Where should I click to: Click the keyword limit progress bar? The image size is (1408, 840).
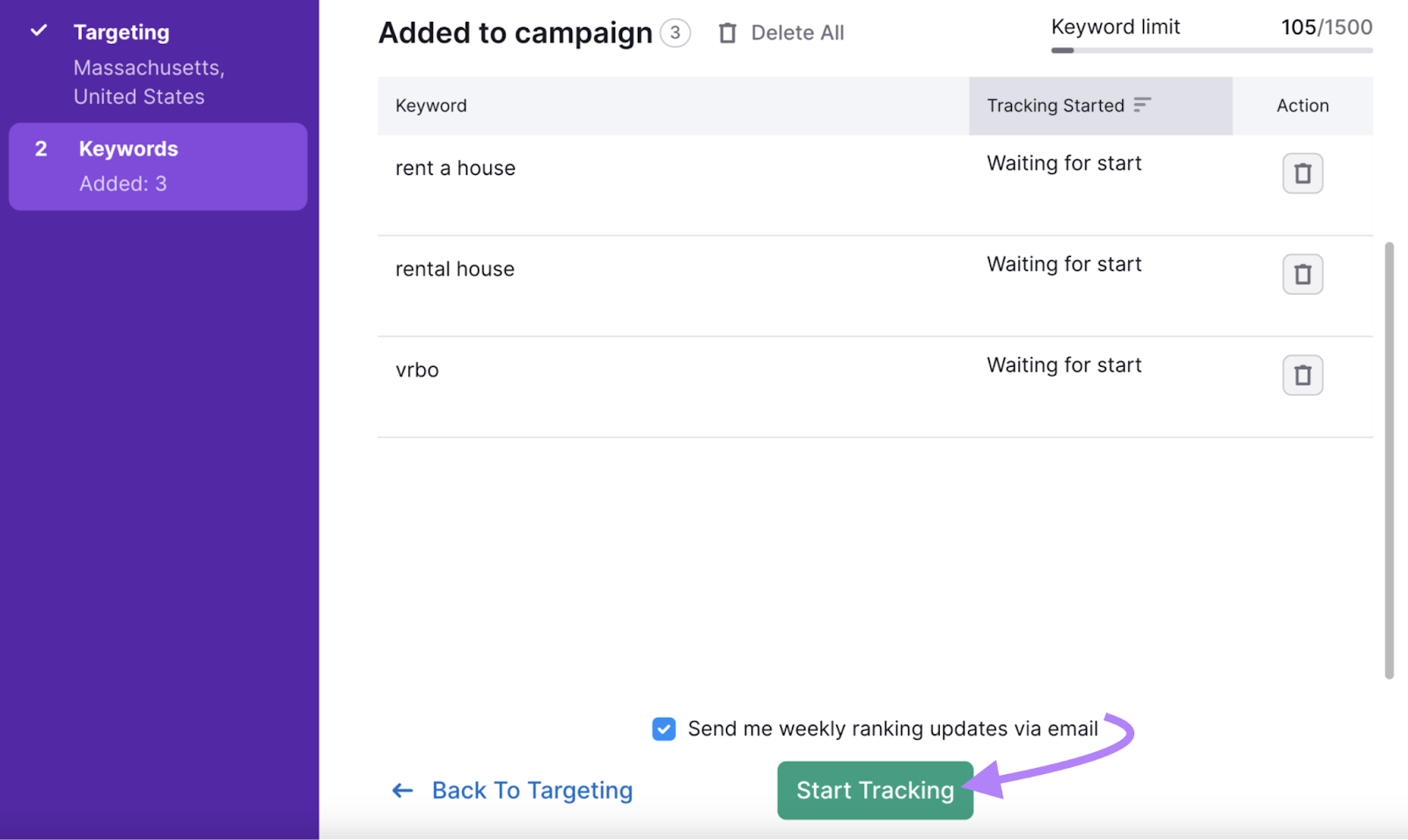pyautogui.click(x=1212, y=50)
